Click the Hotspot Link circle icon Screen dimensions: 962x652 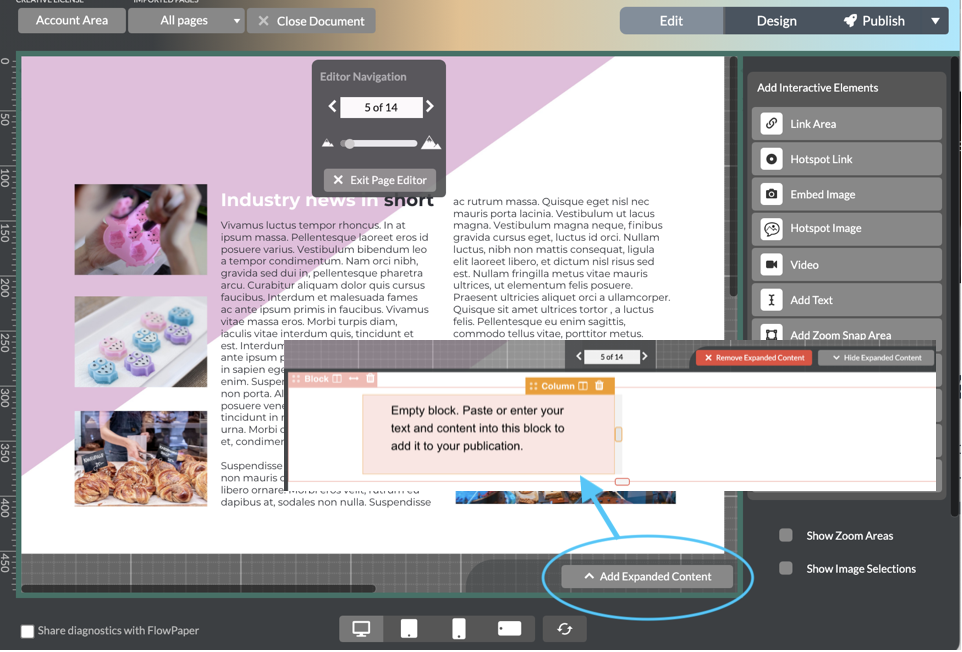point(771,159)
